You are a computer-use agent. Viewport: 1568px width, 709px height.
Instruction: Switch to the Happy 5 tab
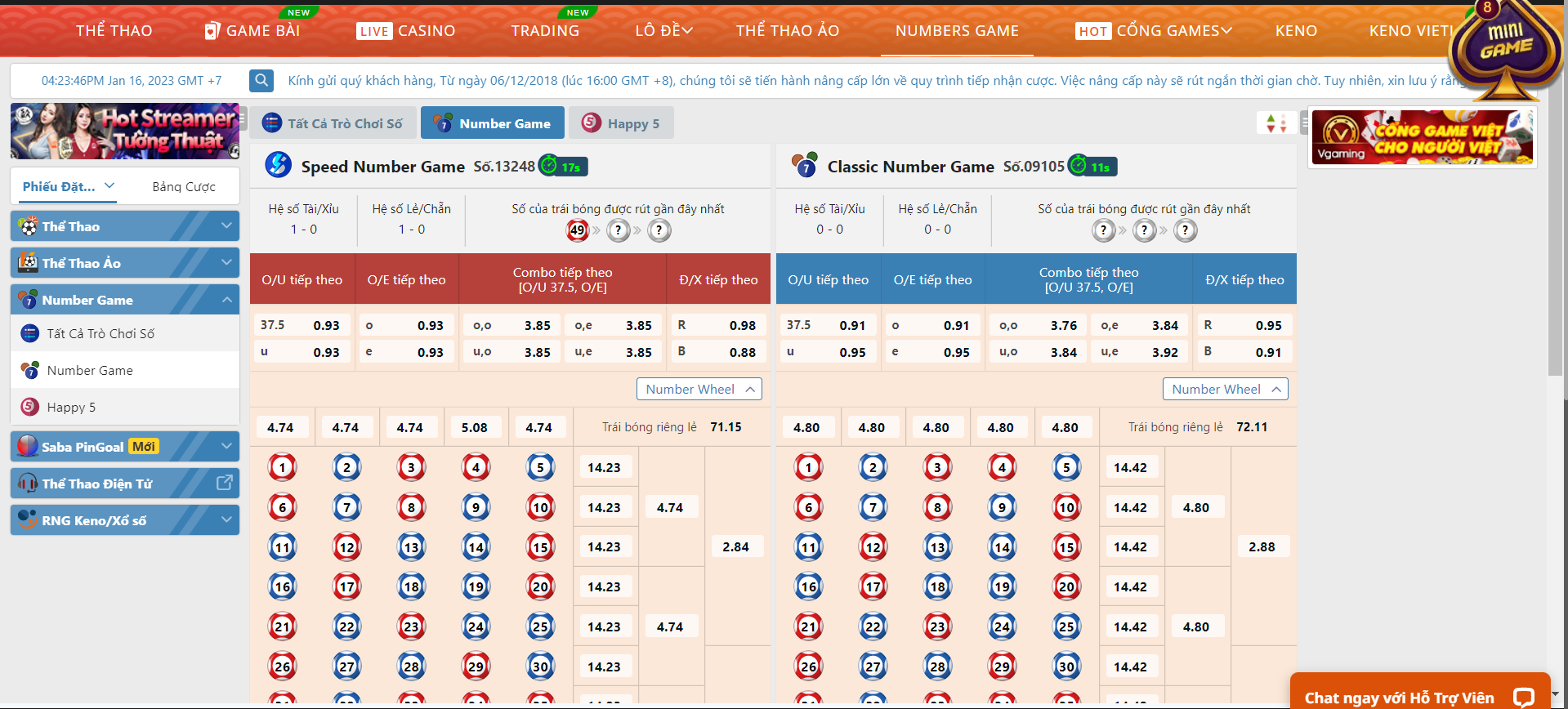621,123
